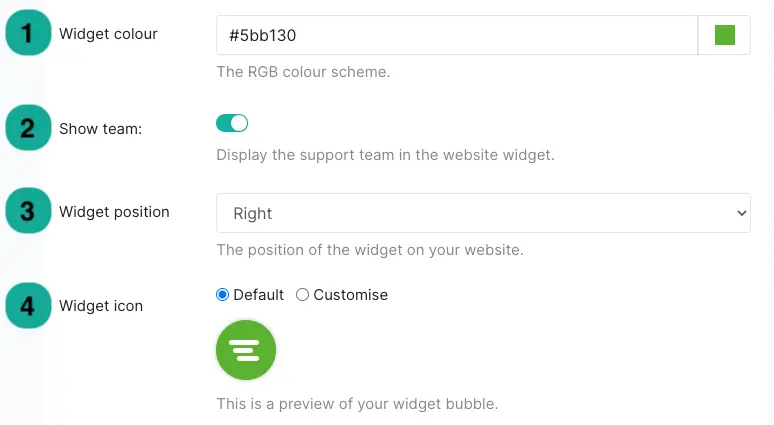
Task: Click the step 3 numbered badge
Action: tap(28, 211)
